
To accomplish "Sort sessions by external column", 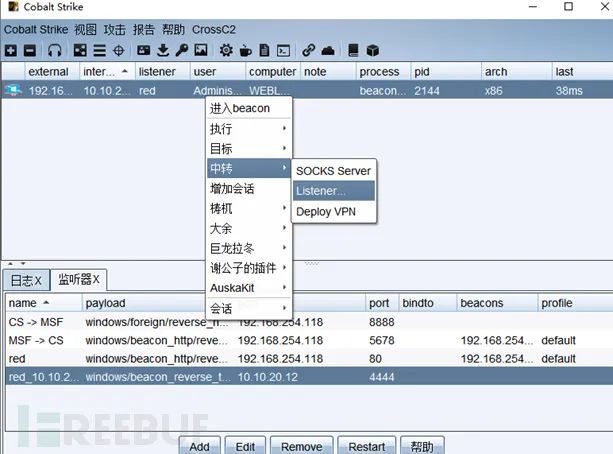I will tap(52, 72).
